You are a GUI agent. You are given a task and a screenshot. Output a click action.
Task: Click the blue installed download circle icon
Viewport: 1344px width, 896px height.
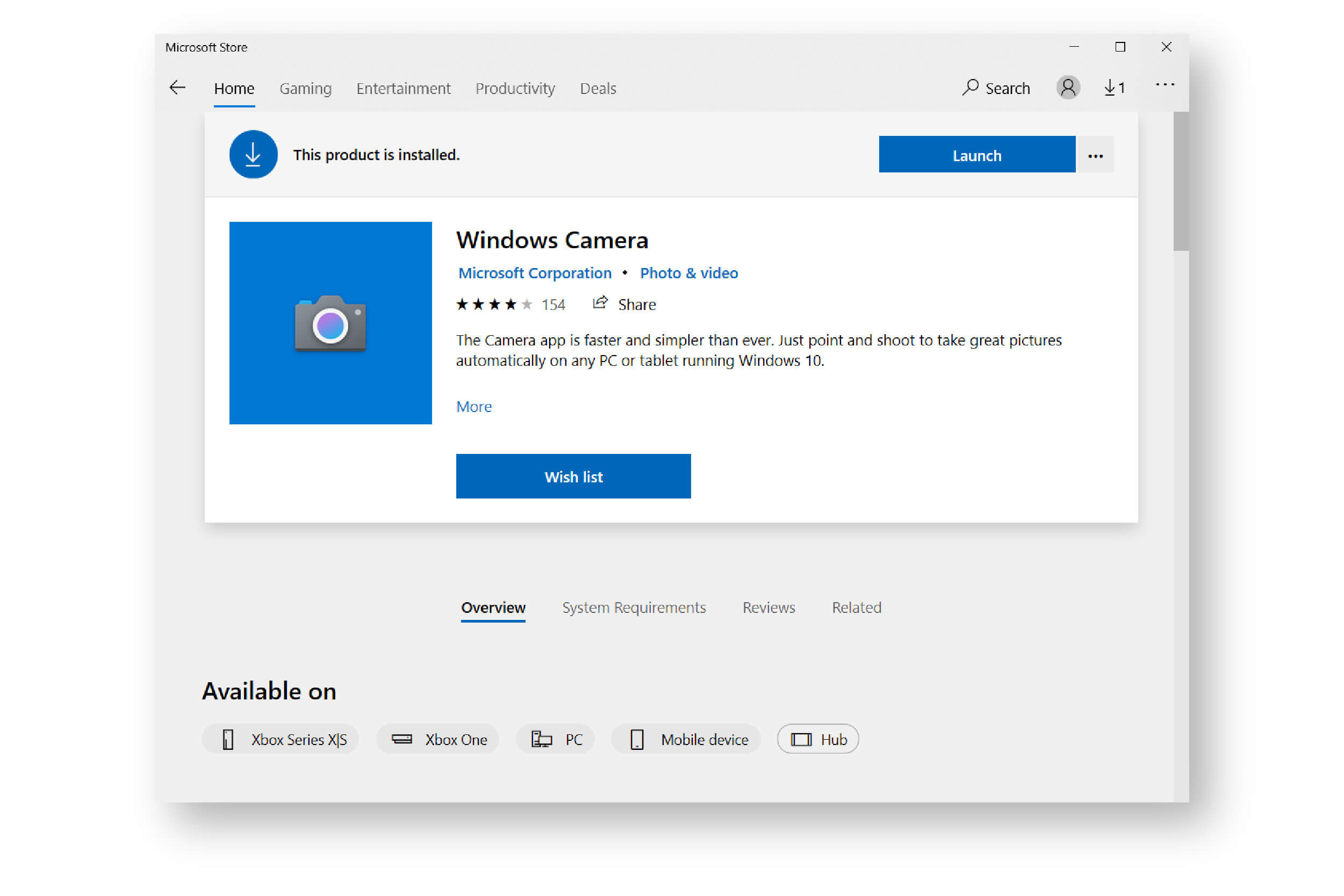coord(253,154)
